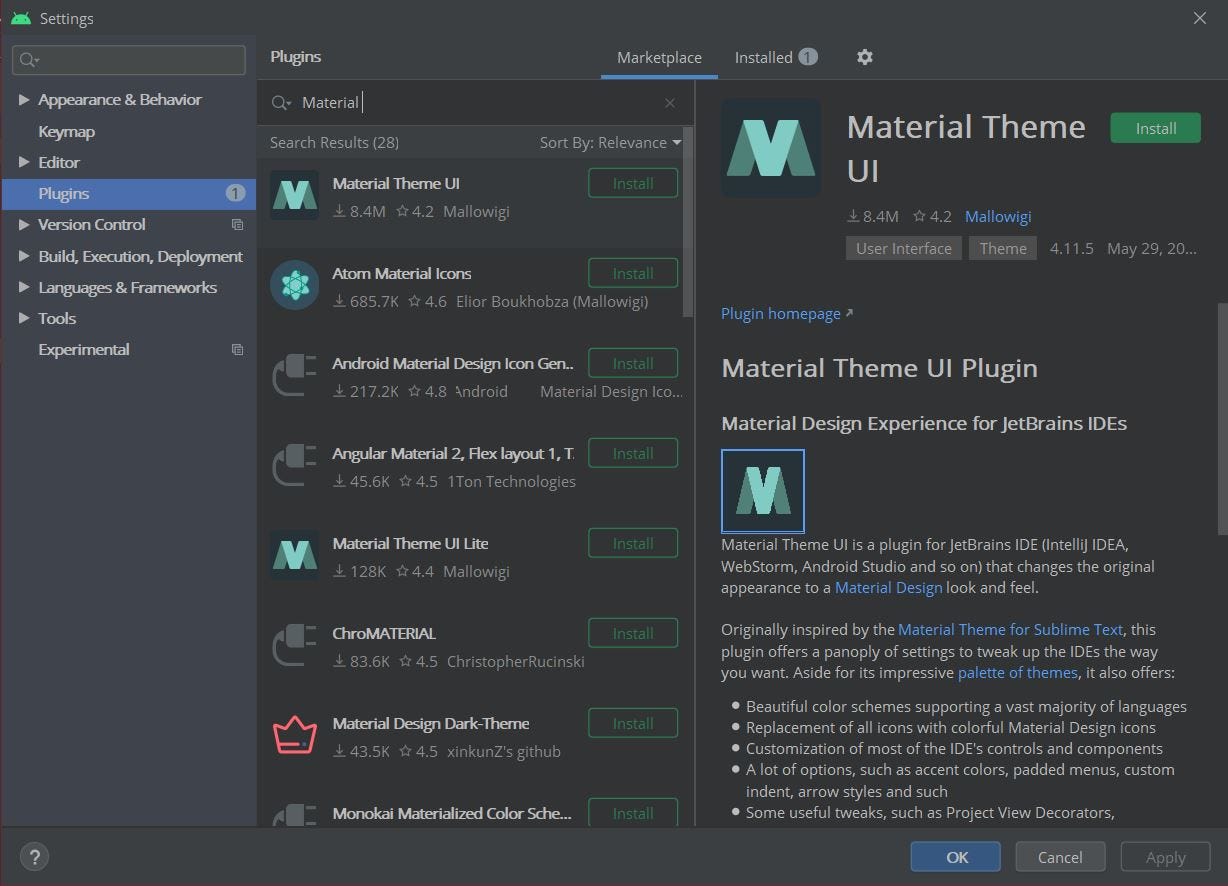Image resolution: width=1228 pixels, height=886 pixels.
Task: Switch to the Installed tab
Action: point(776,58)
